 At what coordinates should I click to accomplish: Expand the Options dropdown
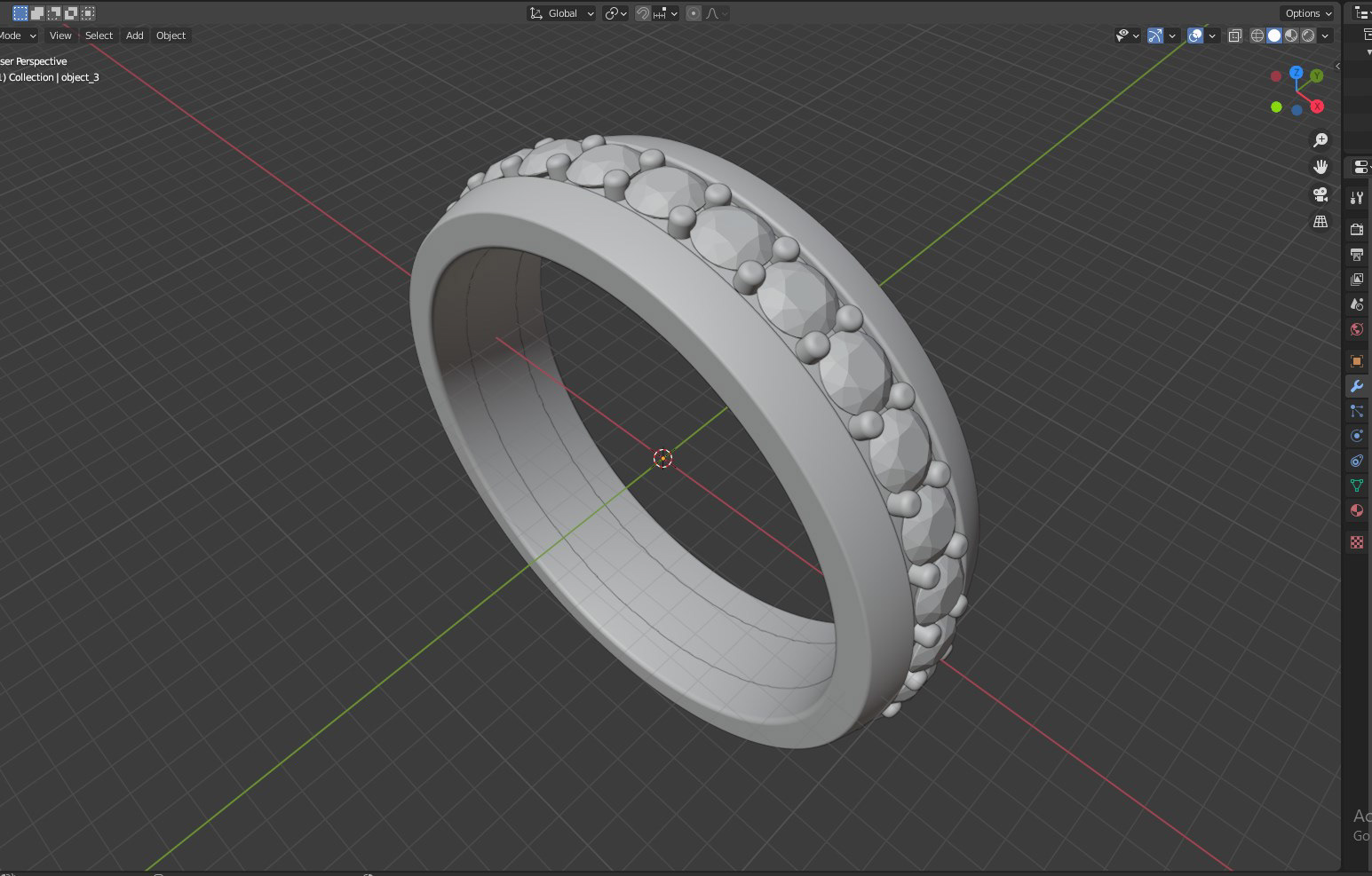[x=1308, y=13]
